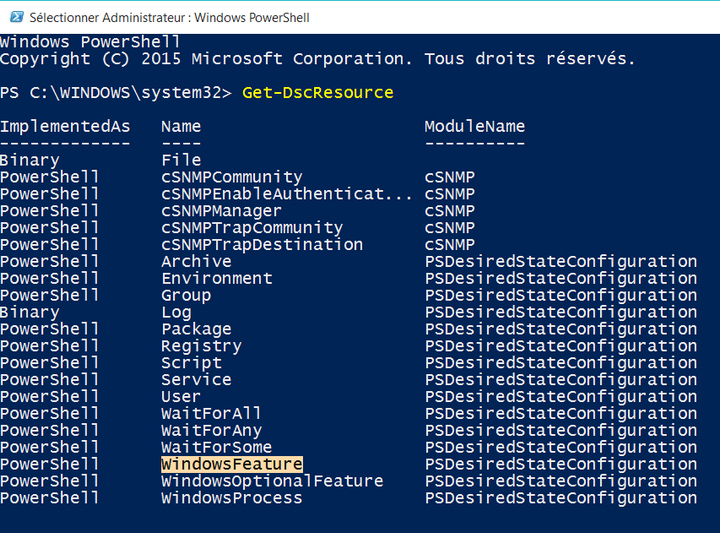Click the ImplementedAs column header
The height and width of the screenshot is (533, 720).
(x=65, y=126)
